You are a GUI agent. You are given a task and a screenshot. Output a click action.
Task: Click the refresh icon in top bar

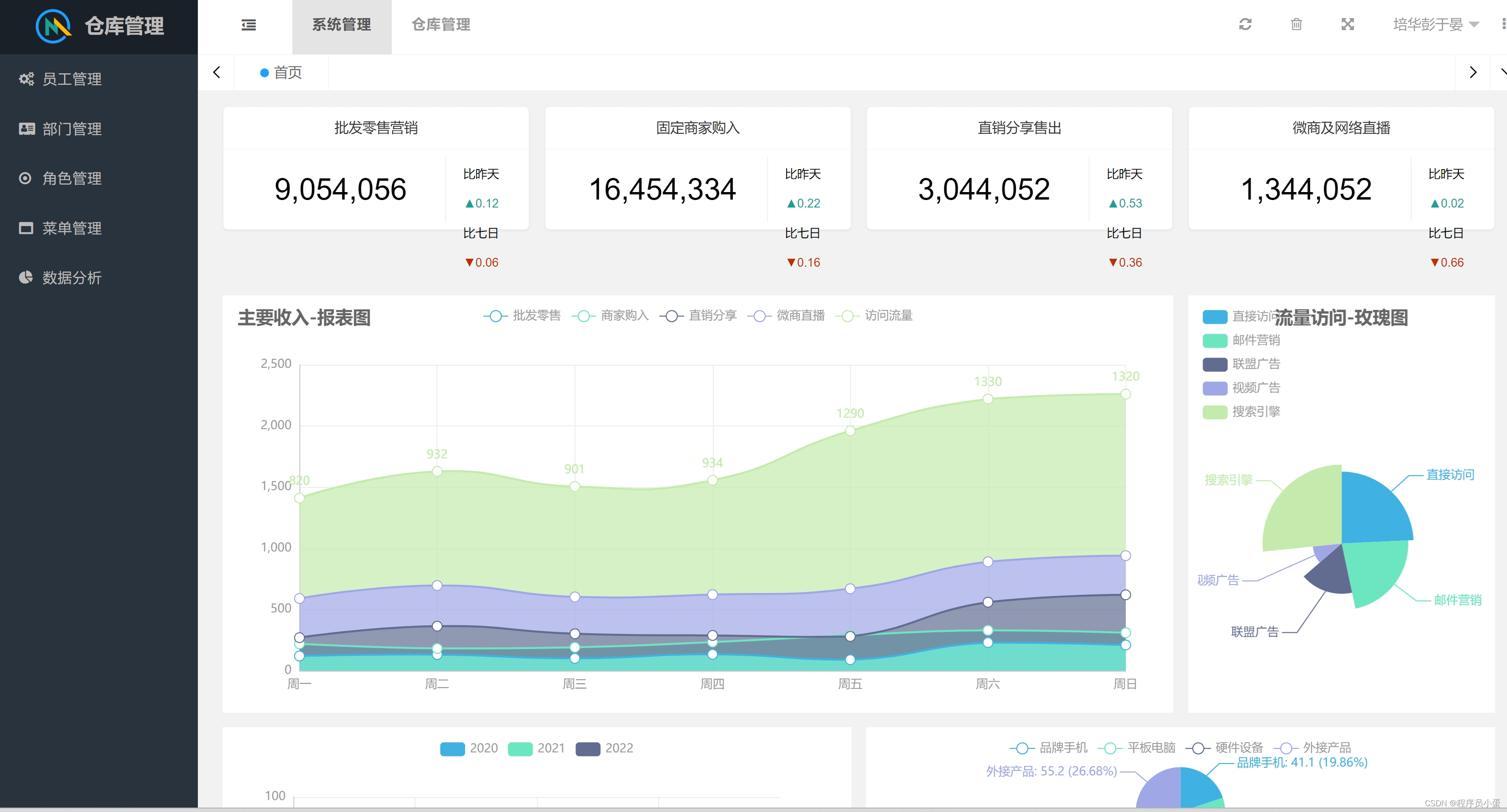[1245, 24]
